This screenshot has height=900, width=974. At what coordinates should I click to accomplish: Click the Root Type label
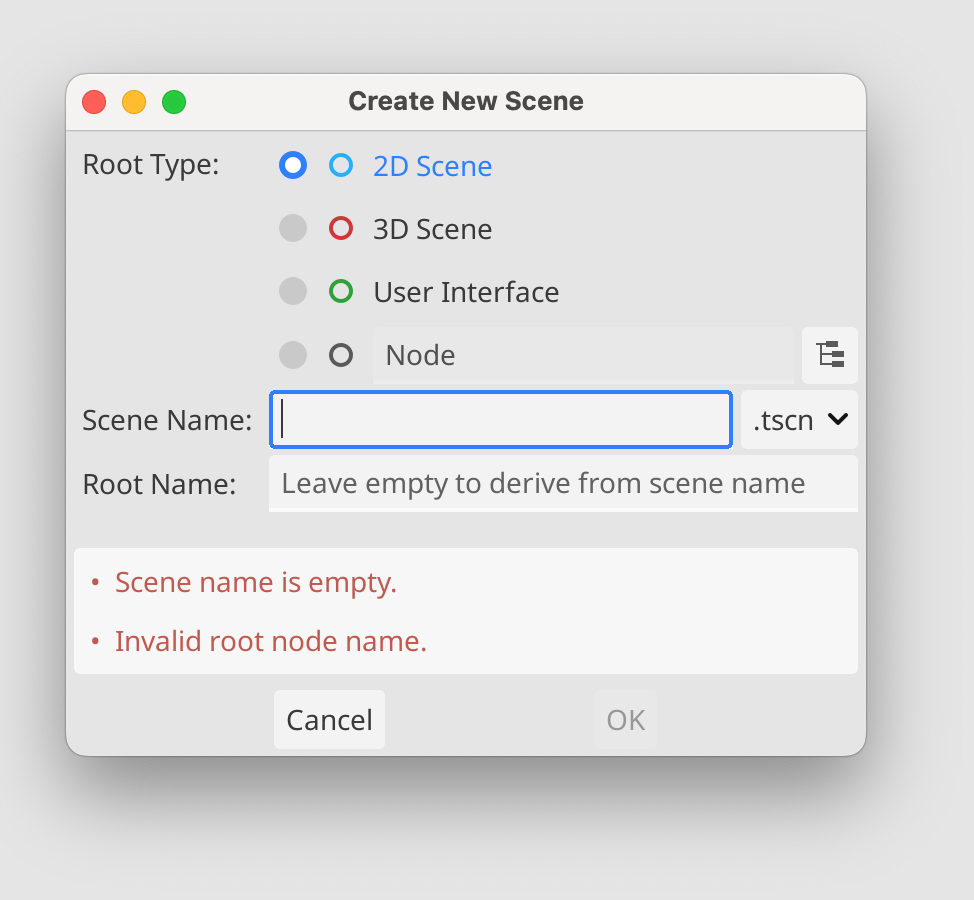pyautogui.click(x=151, y=165)
